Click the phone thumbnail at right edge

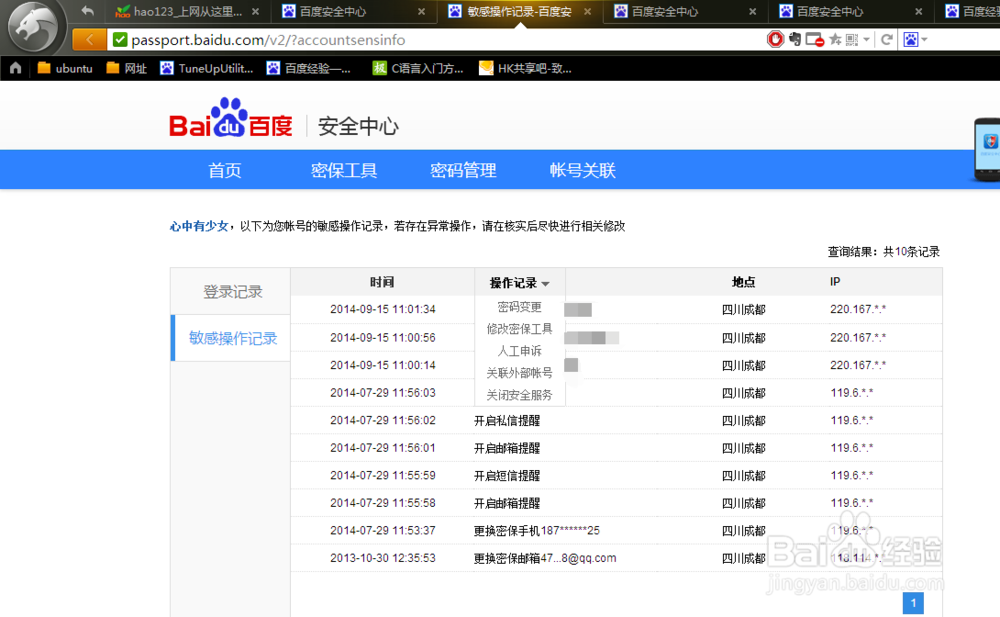[x=987, y=149]
